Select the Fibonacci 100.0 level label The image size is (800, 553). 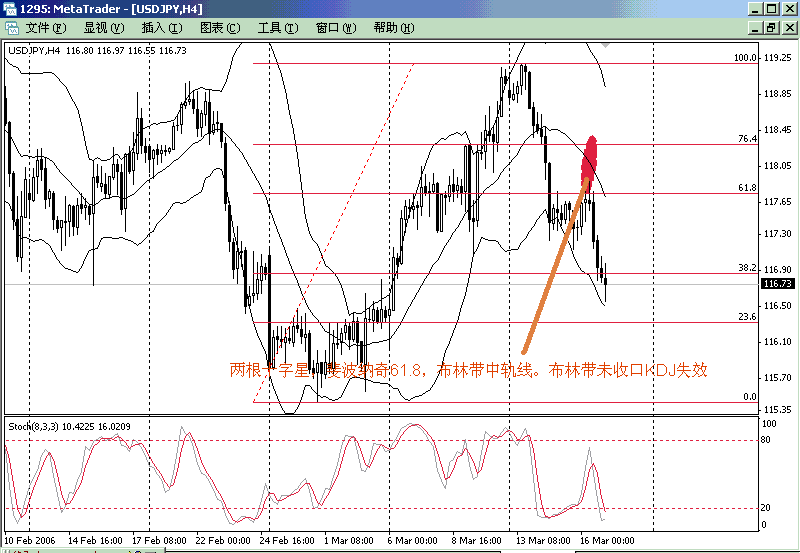[x=745, y=57]
